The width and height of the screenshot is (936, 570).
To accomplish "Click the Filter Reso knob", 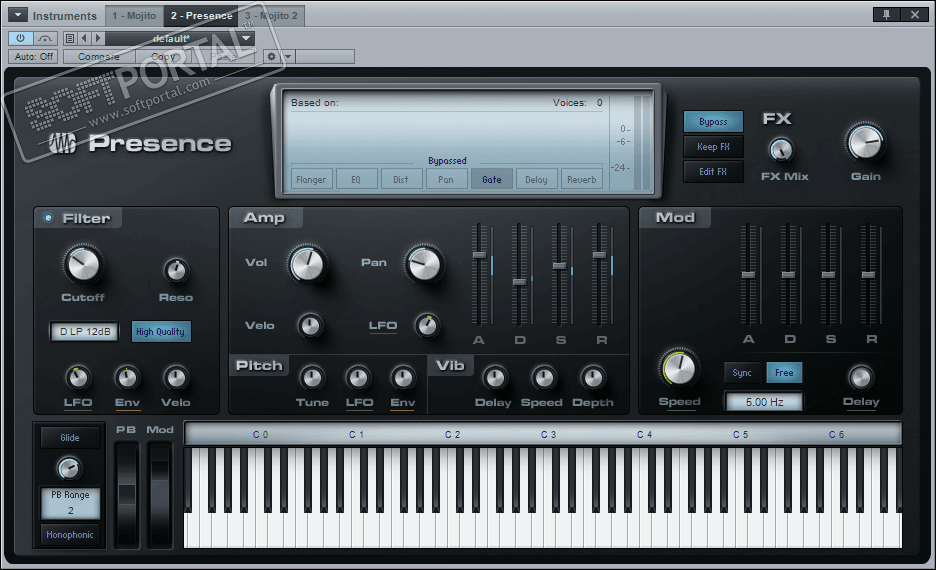I will (176, 271).
